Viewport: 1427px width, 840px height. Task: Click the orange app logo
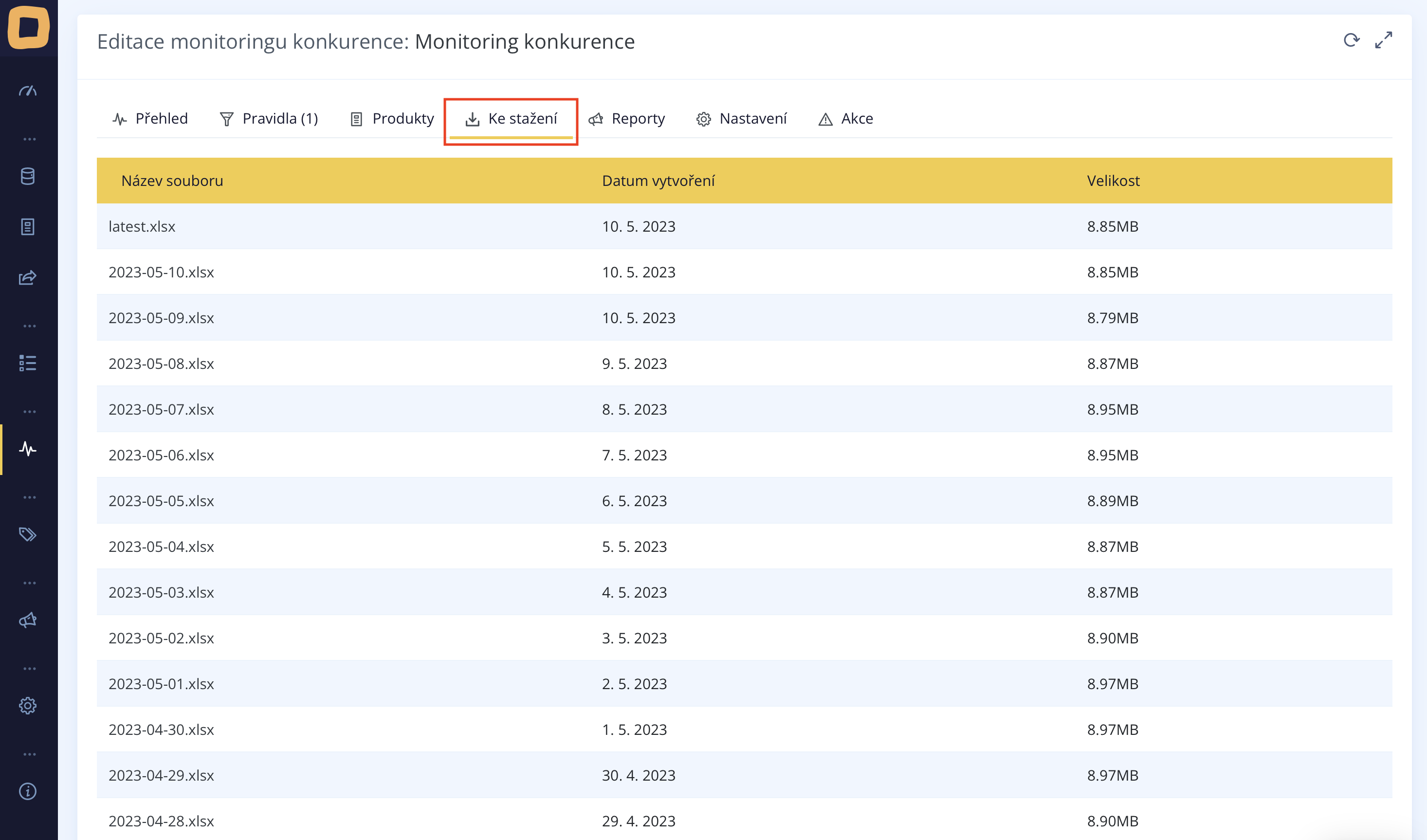28,27
